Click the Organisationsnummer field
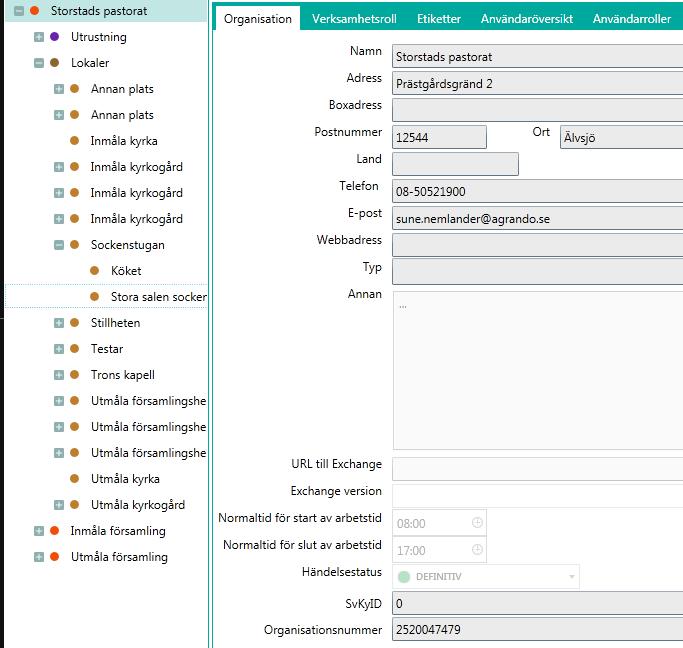683x648 pixels. pos(538,629)
